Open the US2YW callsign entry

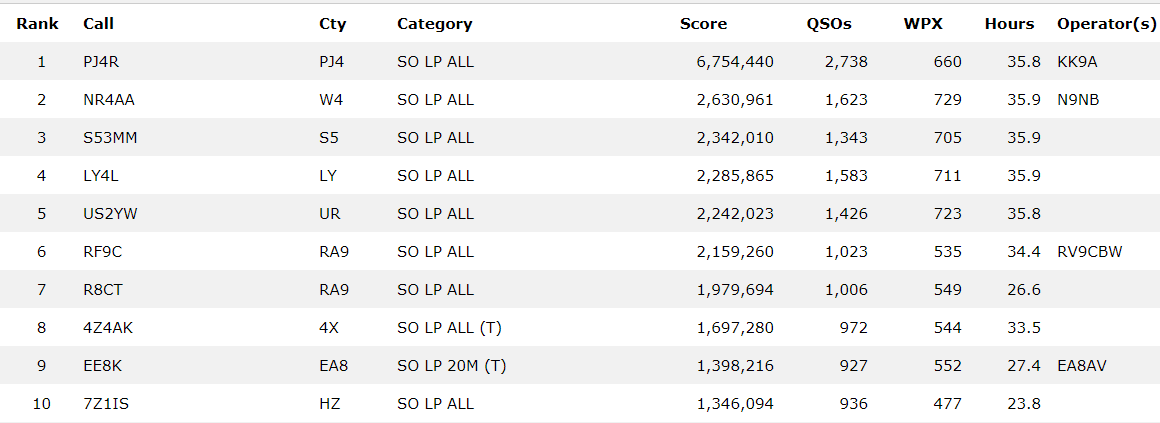(109, 214)
